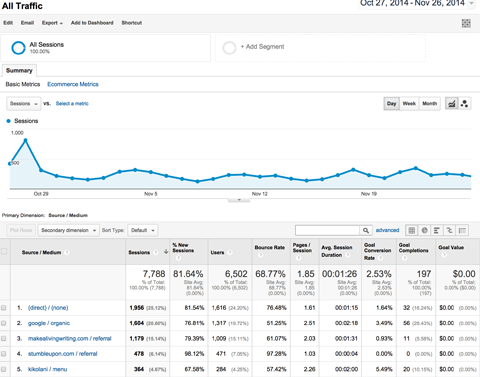Click the Sessions sort arrow
Image resolution: width=480 pixels, height=377 pixels.
click(x=166, y=252)
